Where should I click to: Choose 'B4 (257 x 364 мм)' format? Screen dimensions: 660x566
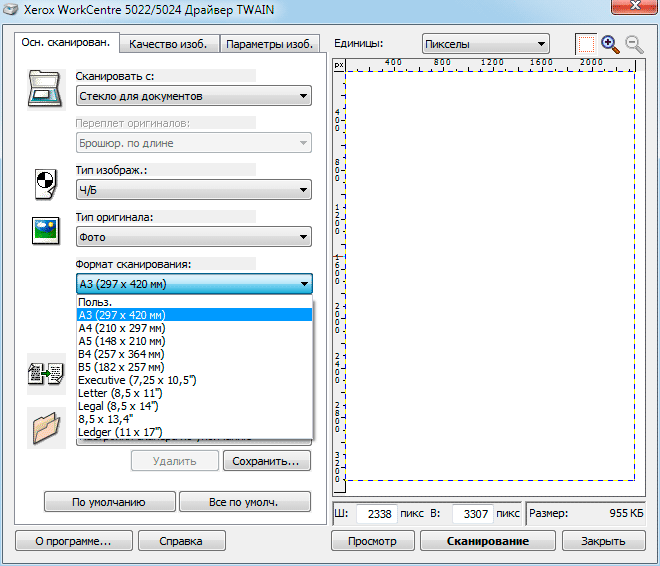pos(194,354)
